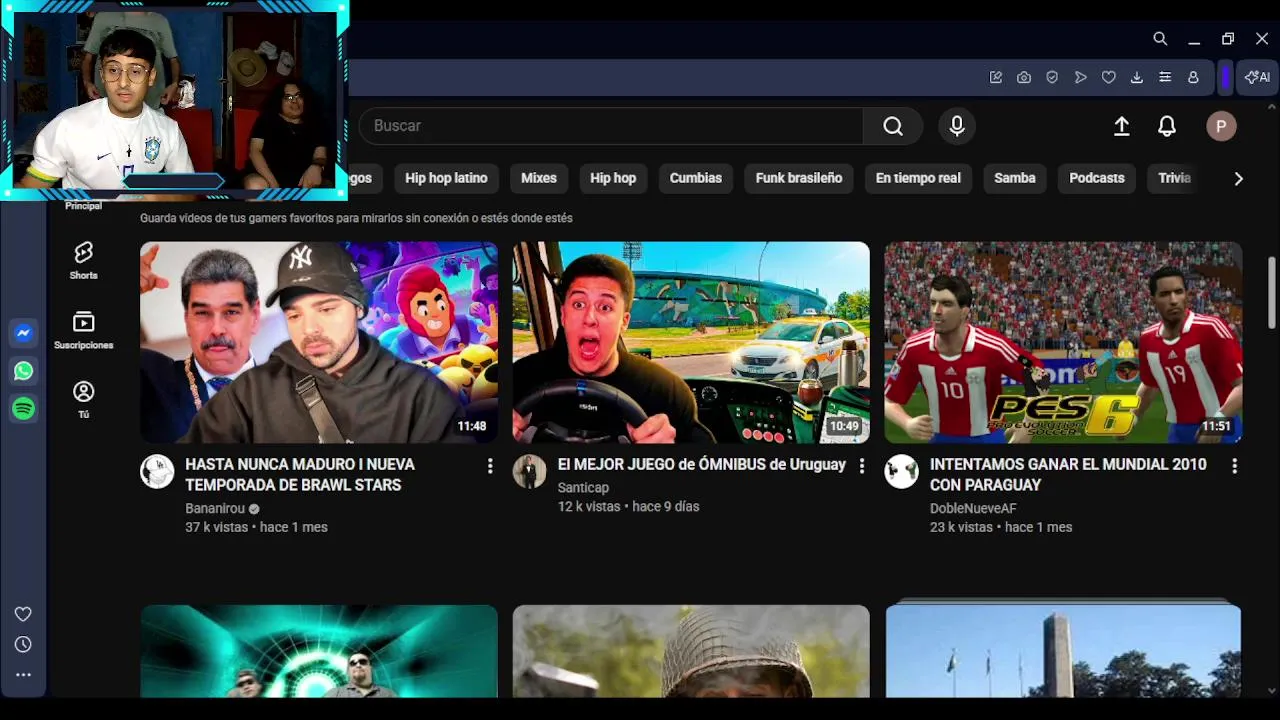Open the shield privacy protection icon
Screen dimensions: 1280x720
point(1052,77)
